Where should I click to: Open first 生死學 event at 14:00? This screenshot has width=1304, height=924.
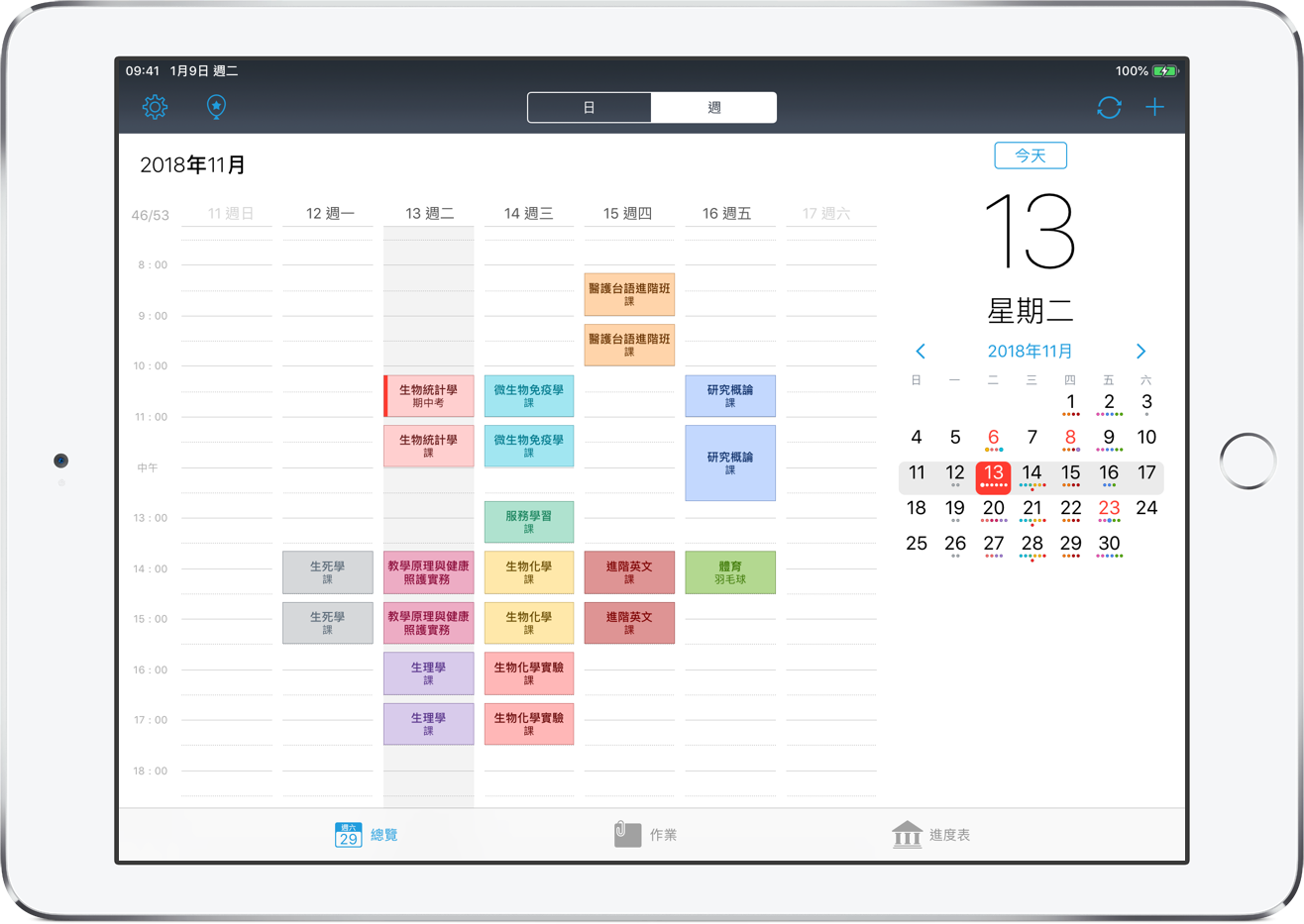tap(328, 572)
